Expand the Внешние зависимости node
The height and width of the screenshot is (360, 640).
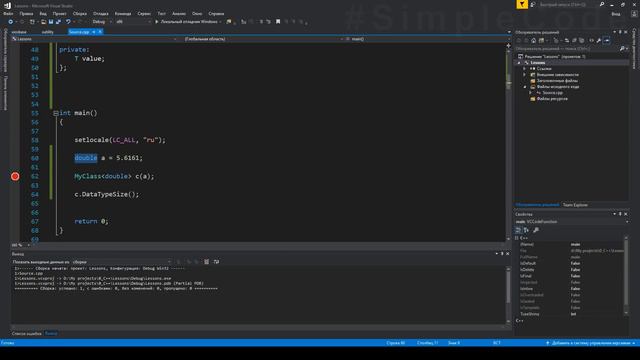(x=524, y=75)
